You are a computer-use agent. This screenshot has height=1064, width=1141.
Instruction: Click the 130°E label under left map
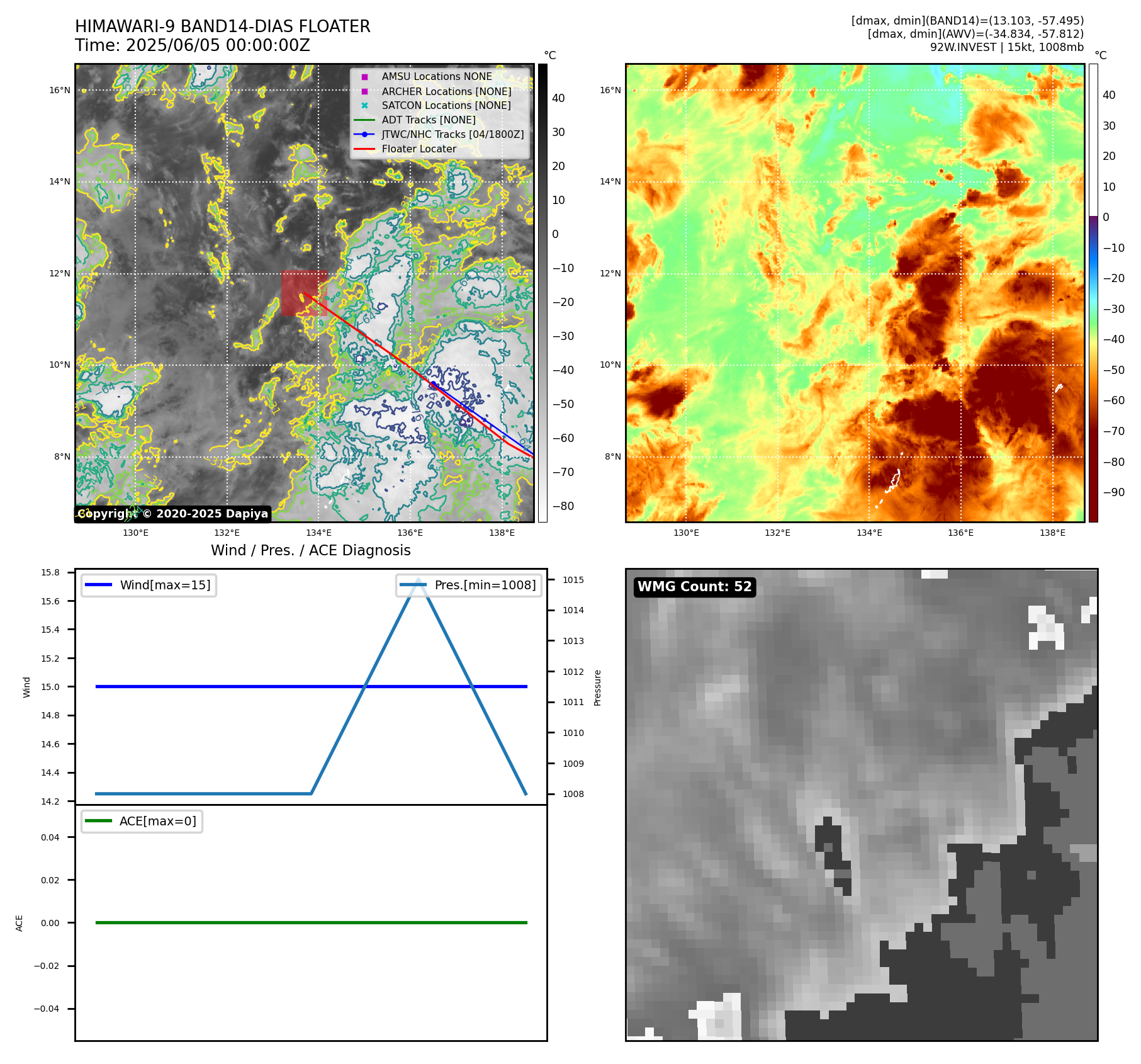[x=135, y=533]
